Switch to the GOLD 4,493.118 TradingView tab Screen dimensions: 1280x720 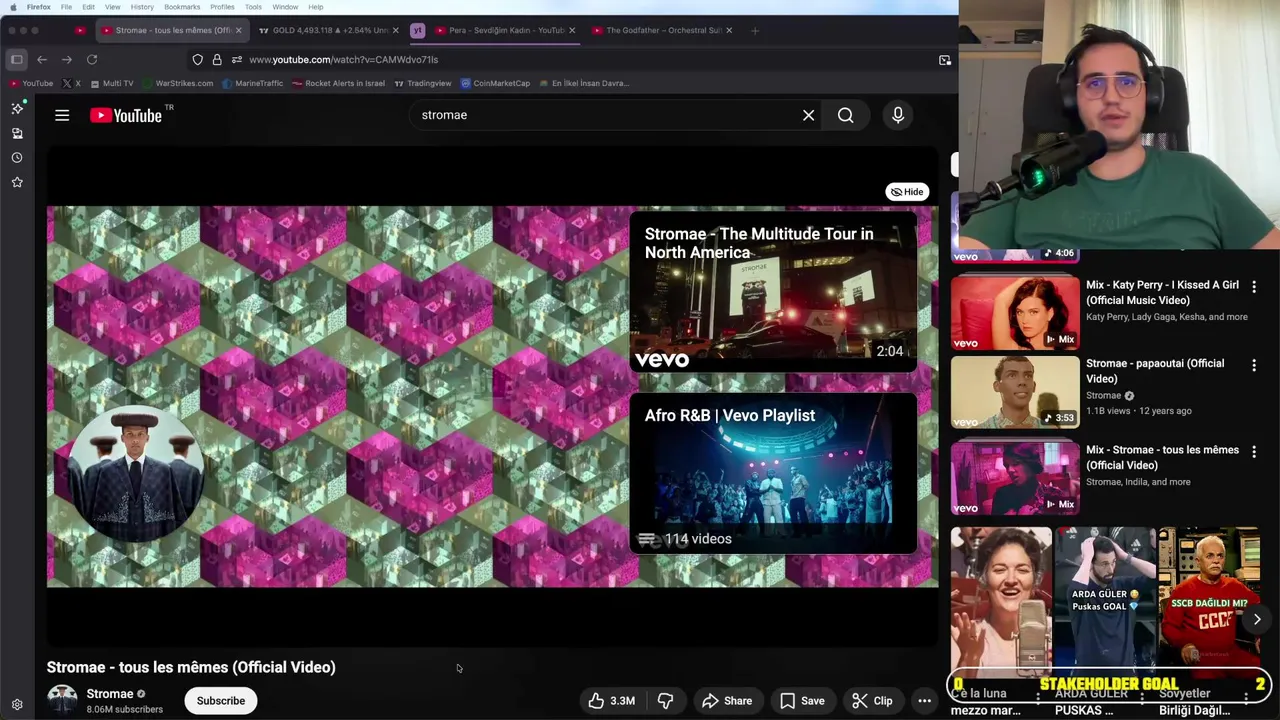[x=329, y=30]
